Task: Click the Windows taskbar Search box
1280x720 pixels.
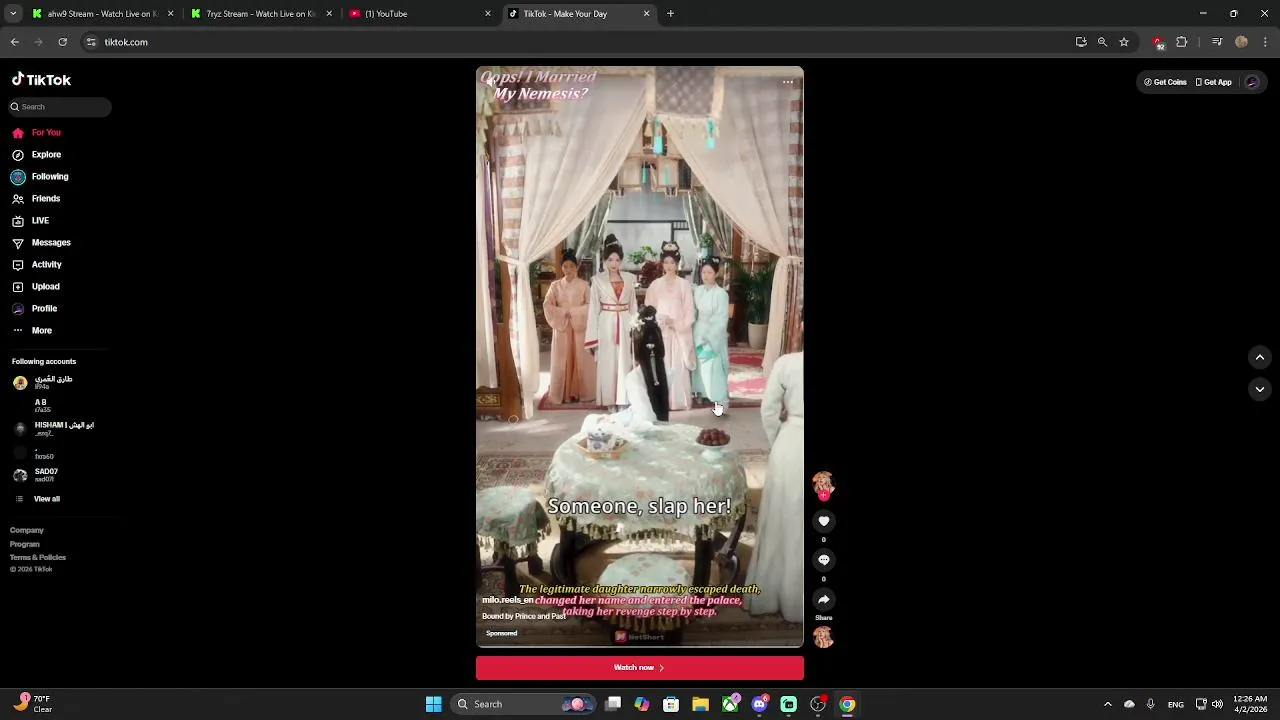Action: pos(525,704)
